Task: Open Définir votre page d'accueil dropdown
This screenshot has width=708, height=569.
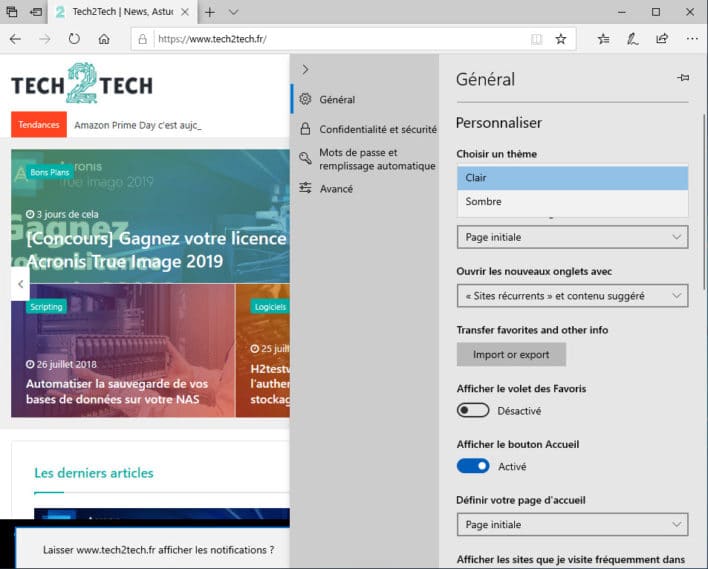Action: (572, 524)
